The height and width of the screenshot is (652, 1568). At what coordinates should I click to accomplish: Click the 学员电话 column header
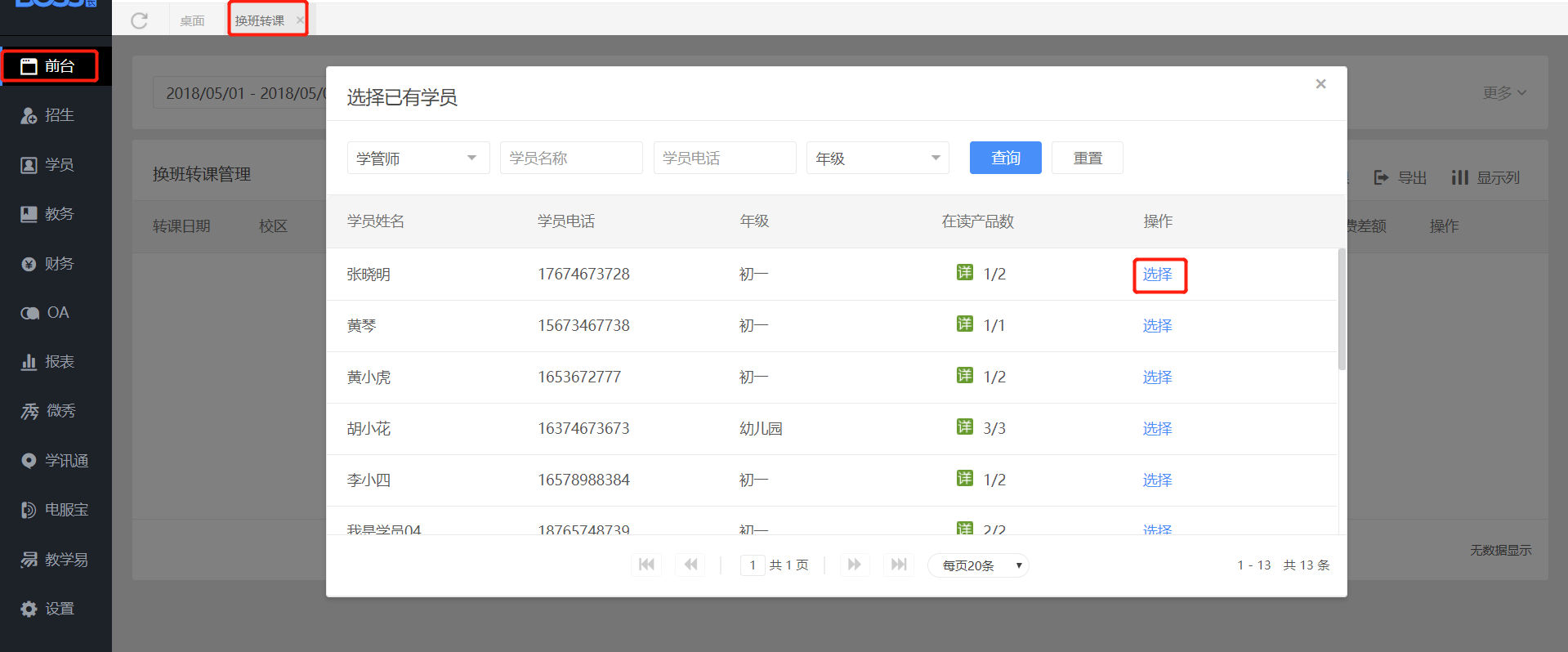[x=566, y=221]
